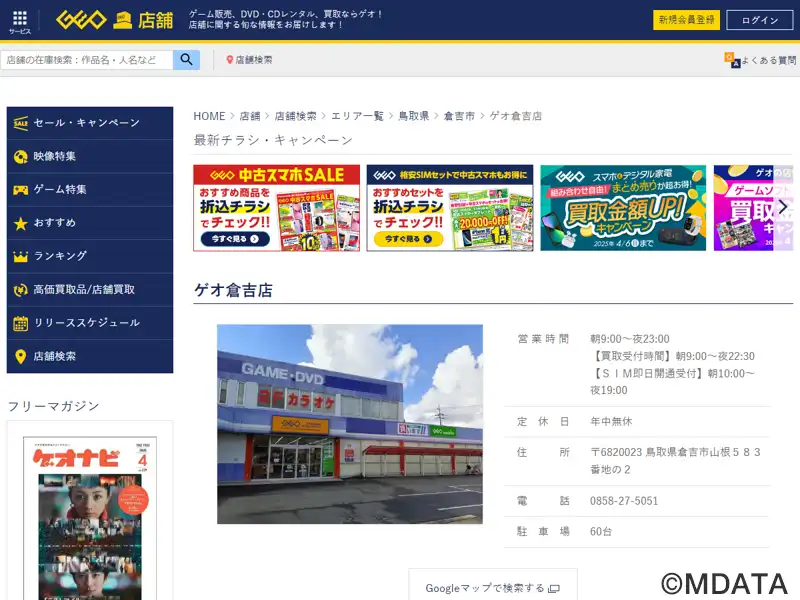Open セール・キャンペーン menu item
800x600 pixels.
(x=90, y=123)
